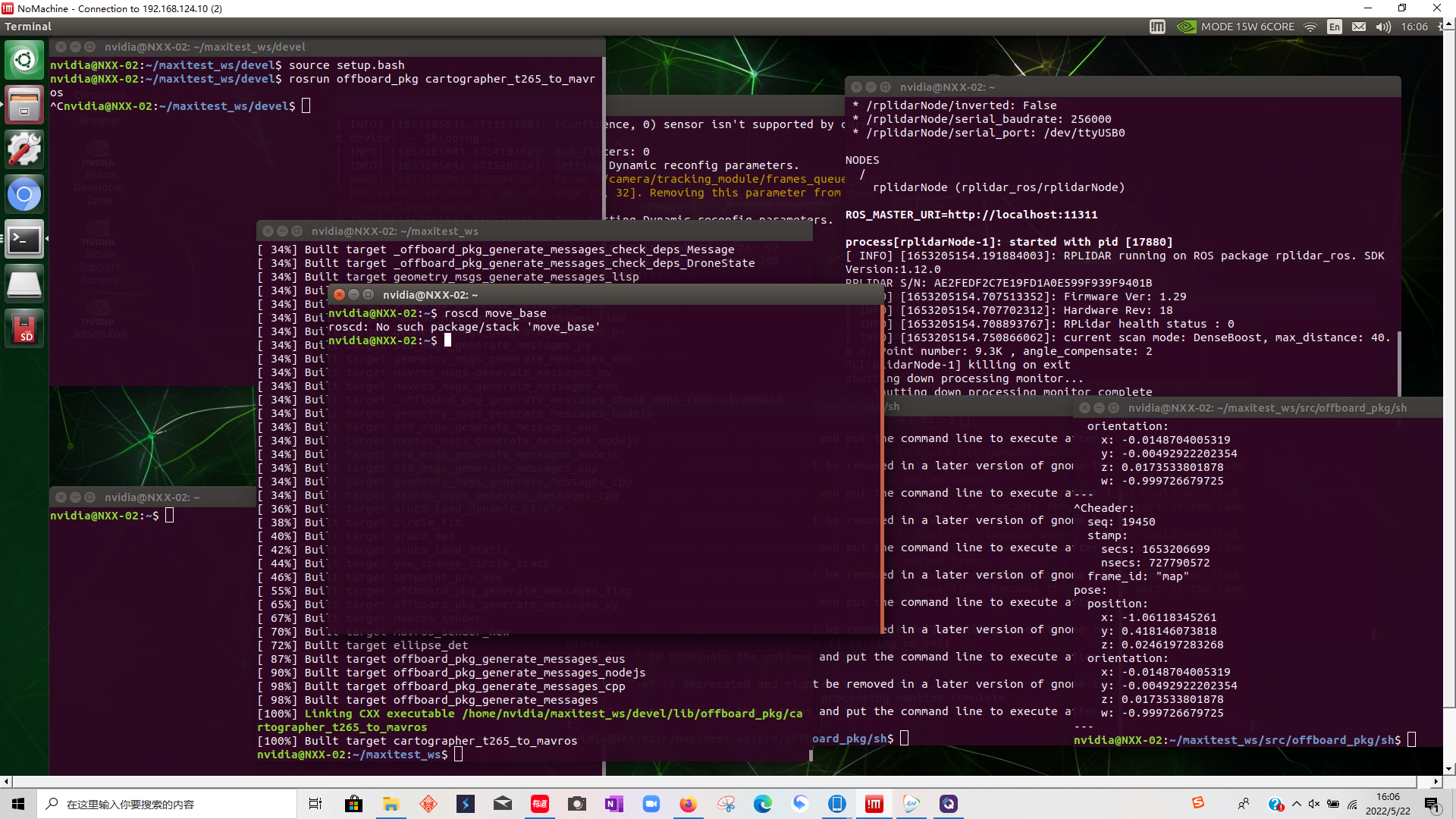This screenshot has width=1456, height=819.
Task: Click the ROS_MASTER_URI line in rplidar terminal
Action: click(x=971, y=215)
